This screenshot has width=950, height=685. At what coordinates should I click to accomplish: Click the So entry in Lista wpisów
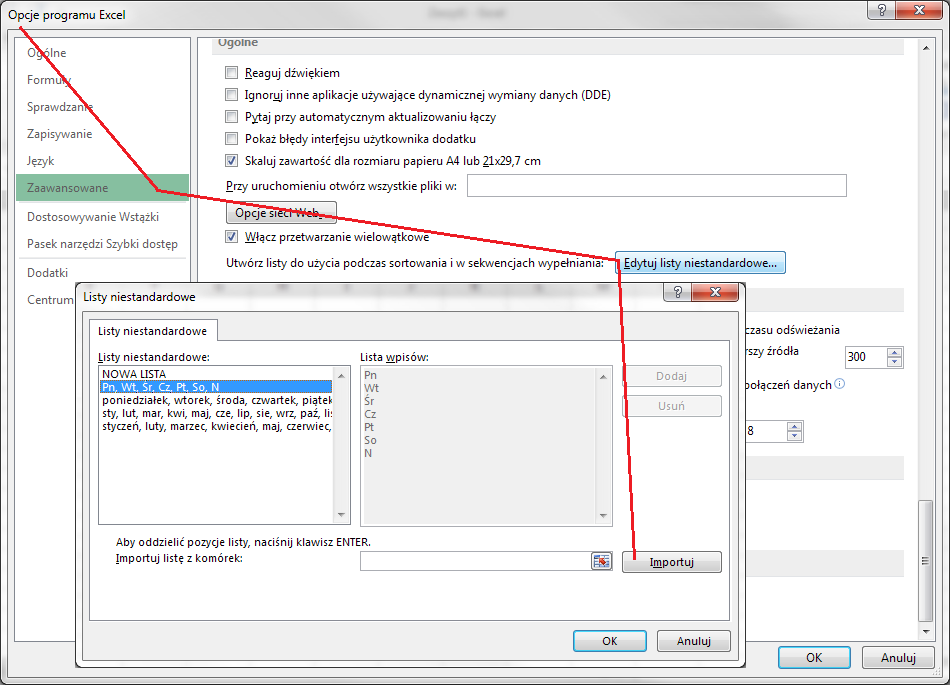(370, 440)
